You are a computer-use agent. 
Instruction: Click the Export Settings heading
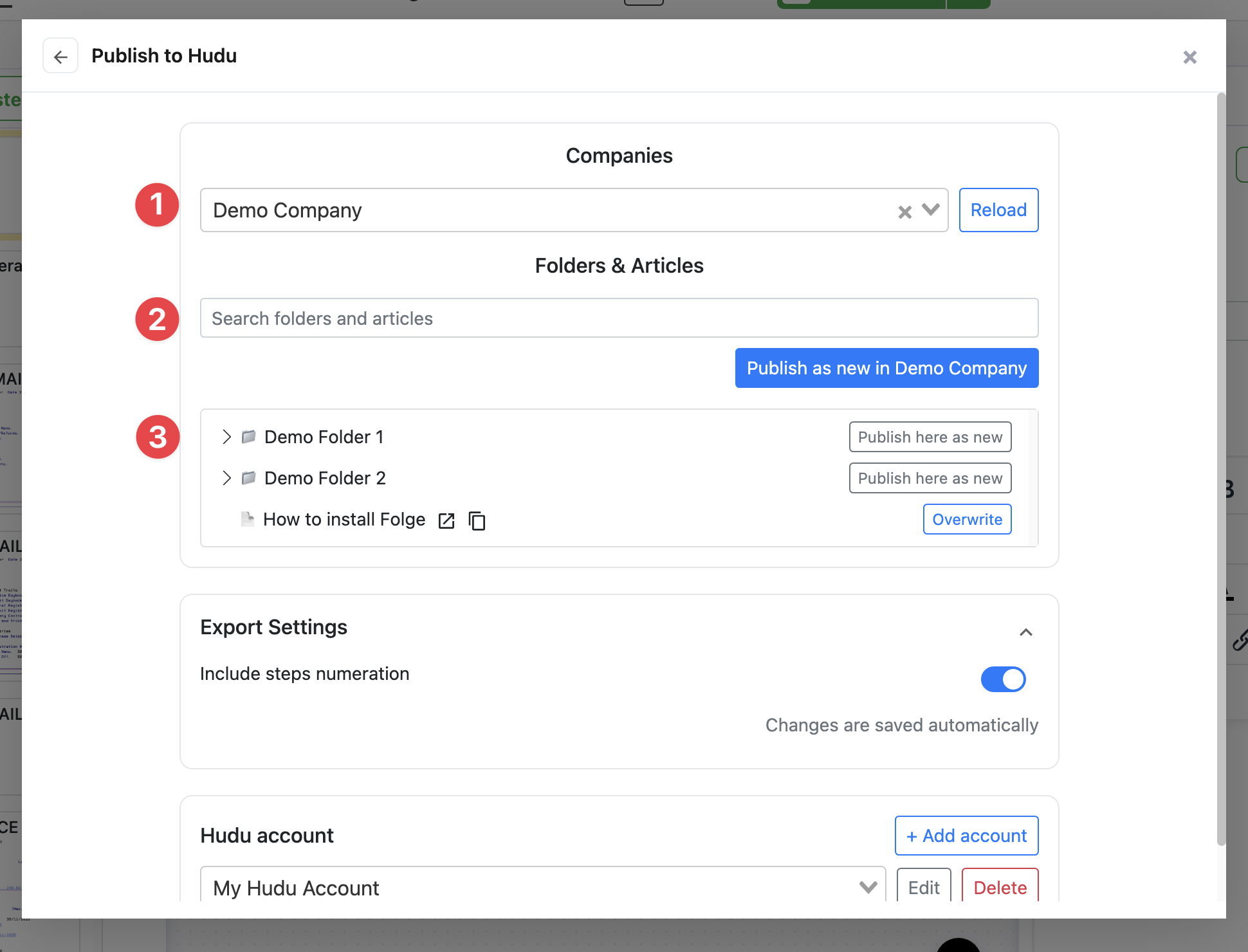click(273, 627)
